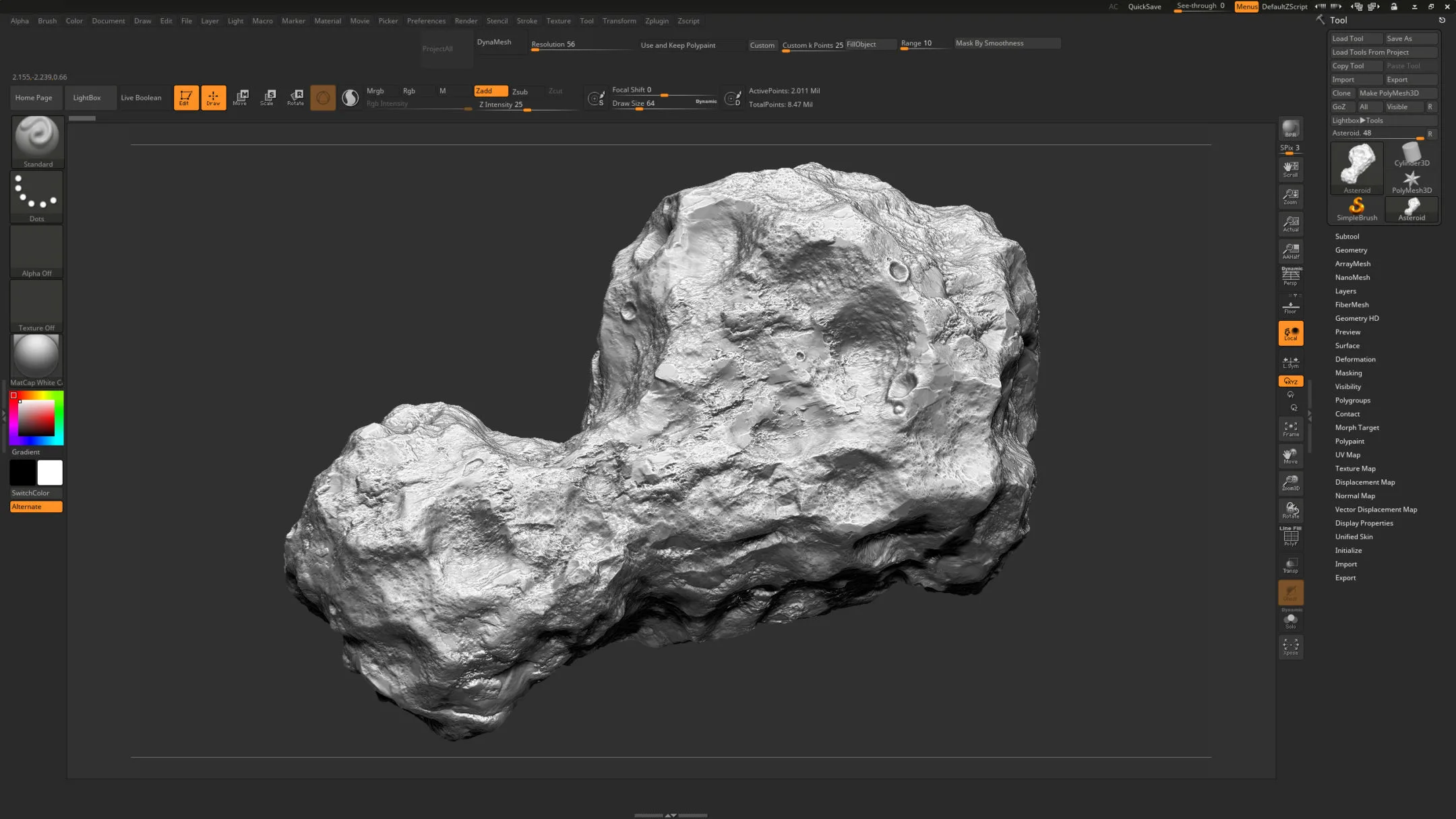Expand the Deformation section
The width and height of the screenshot is (1456, 819).
click(x=1355, y=359)
